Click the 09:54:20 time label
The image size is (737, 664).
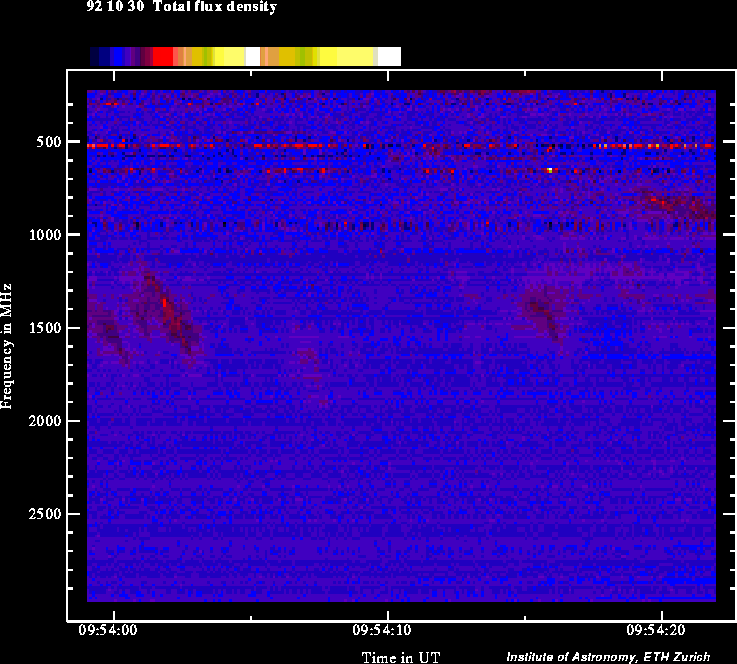click(656, 630)
